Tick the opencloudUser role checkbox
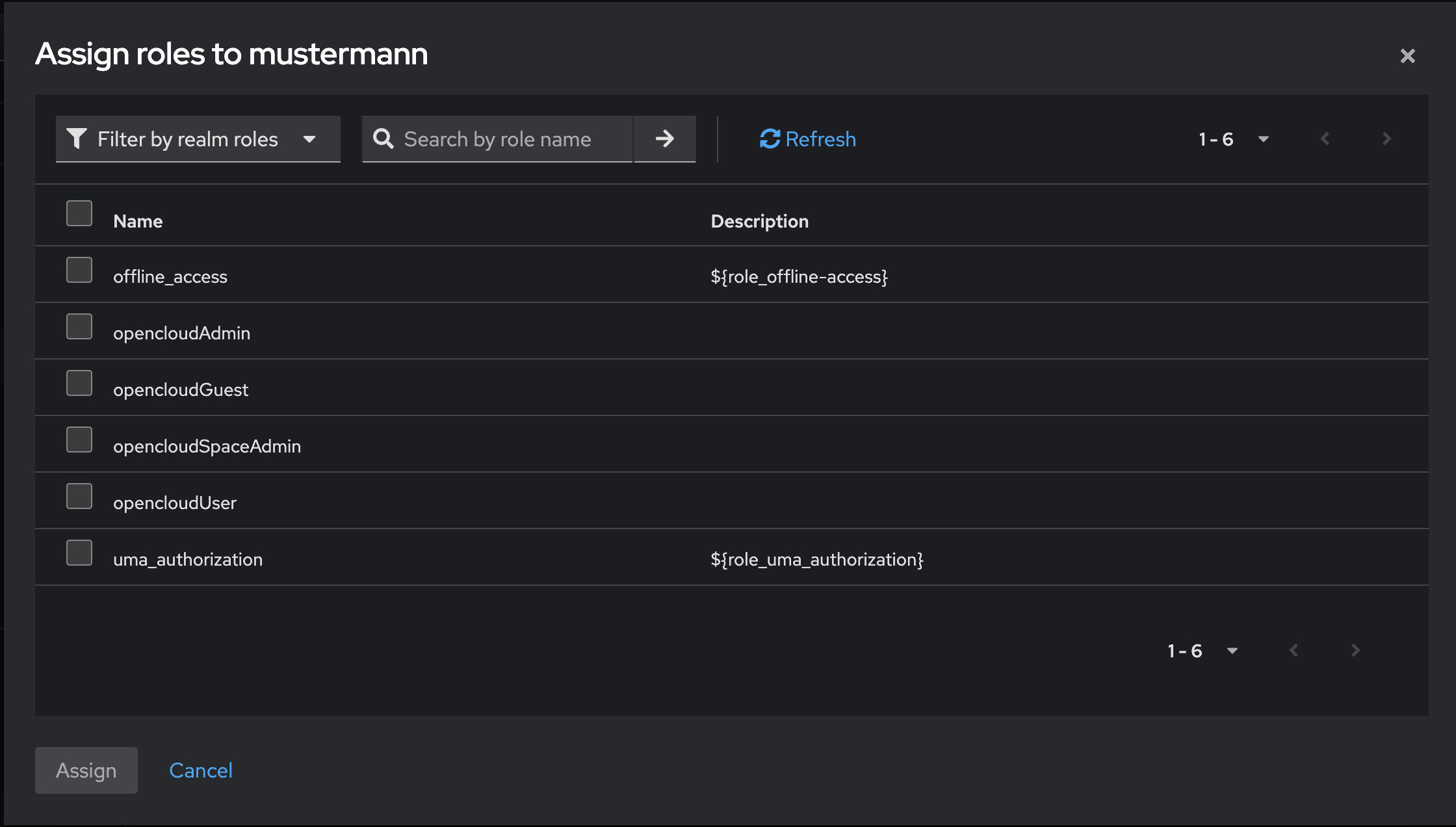The width and height of the screenshot is (1456, 827). pyautogui.click(x=79, y=496)
